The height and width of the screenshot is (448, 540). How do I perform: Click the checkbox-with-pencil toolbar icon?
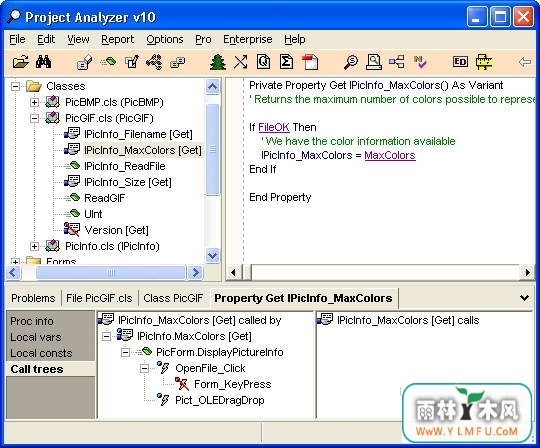click(132, 62)
